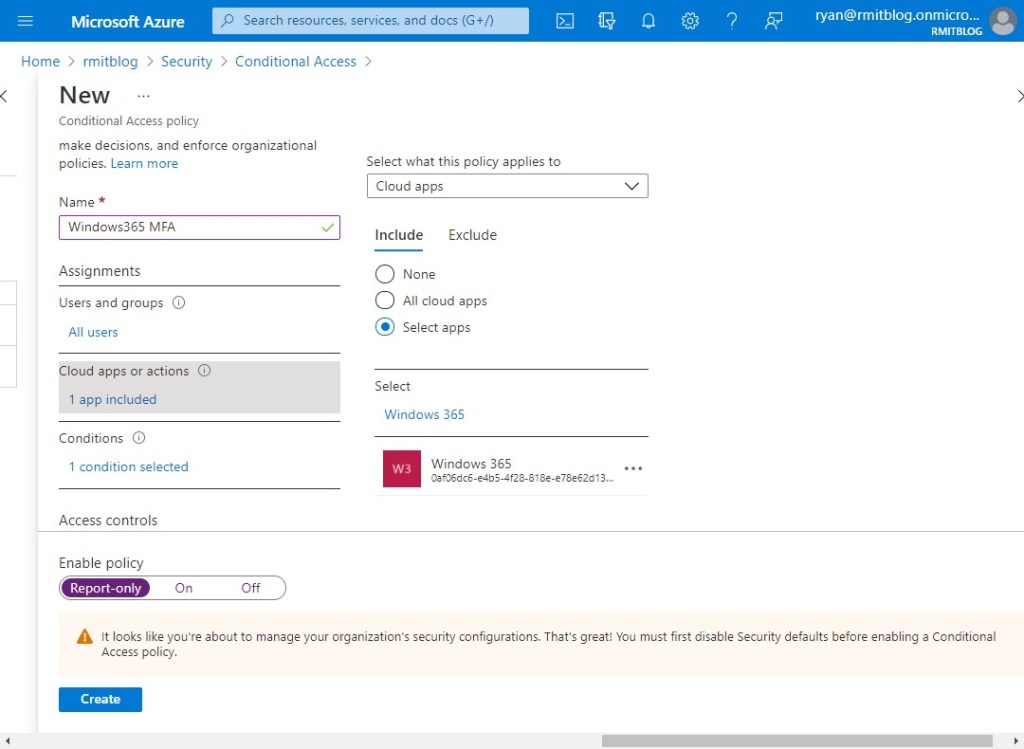
Task: Open portal settings gear
Action: (x=690, y=21)
